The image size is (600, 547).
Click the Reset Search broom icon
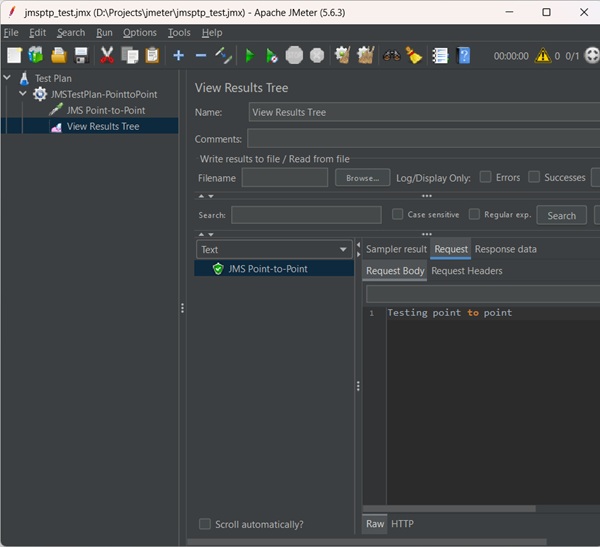(414, 56)
